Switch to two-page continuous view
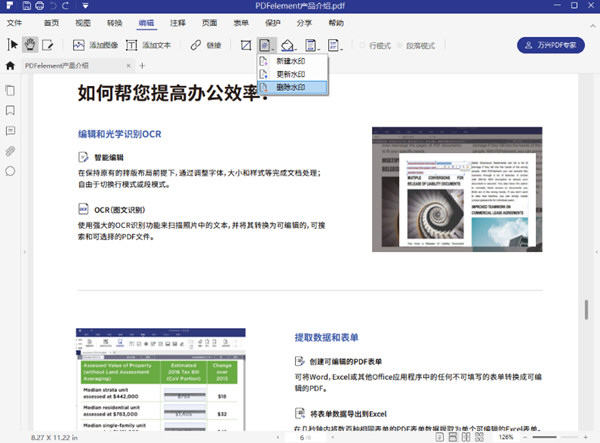This screenshot has height=443, width=600. [x=479, y=437]
